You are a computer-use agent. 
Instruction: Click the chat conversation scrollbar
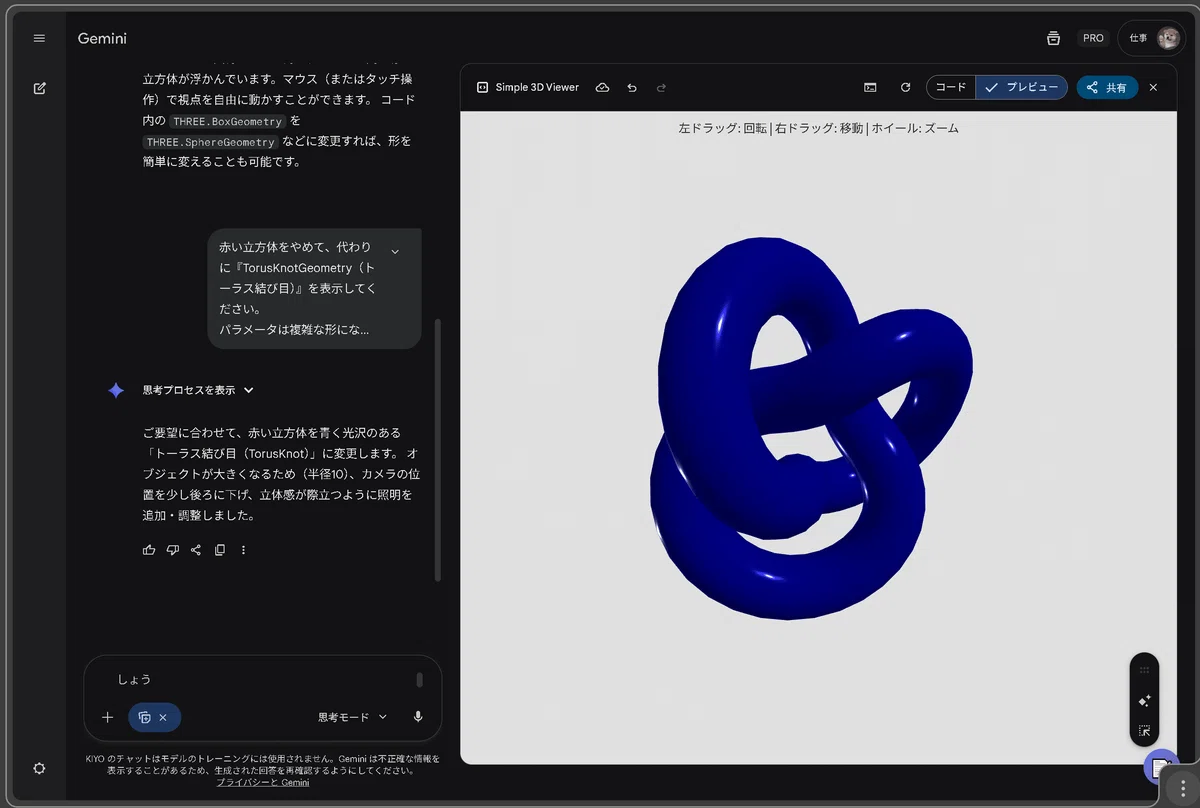coord(437,450)
